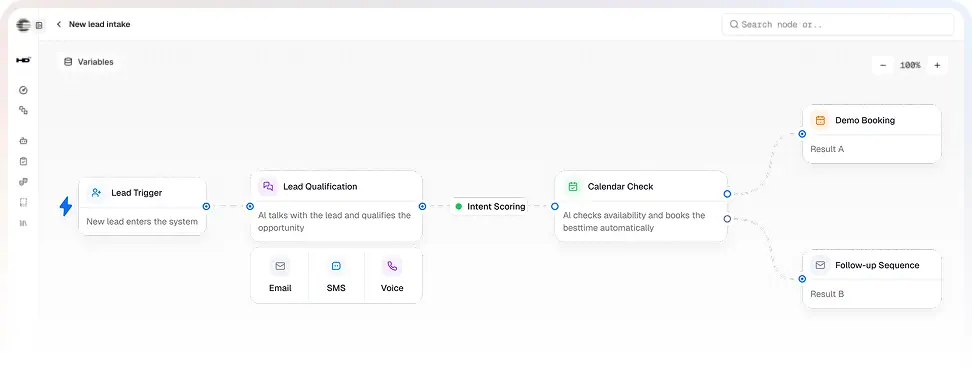The height and width of the screenshot is (368, 972).
Task: Toggle the sidebar panel icon
Action: (x=39, y=25)
